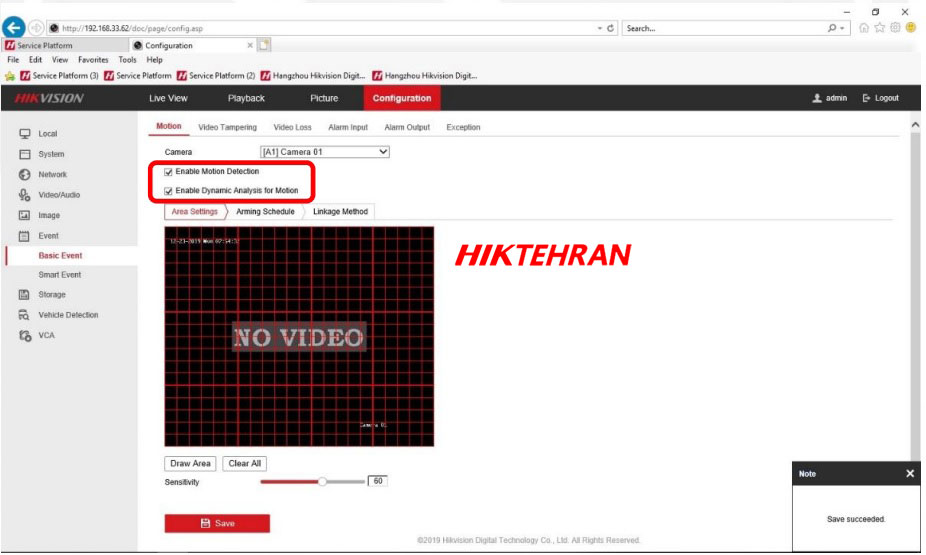Open the Tools menu
926x555 pixels.
[127, 60]
